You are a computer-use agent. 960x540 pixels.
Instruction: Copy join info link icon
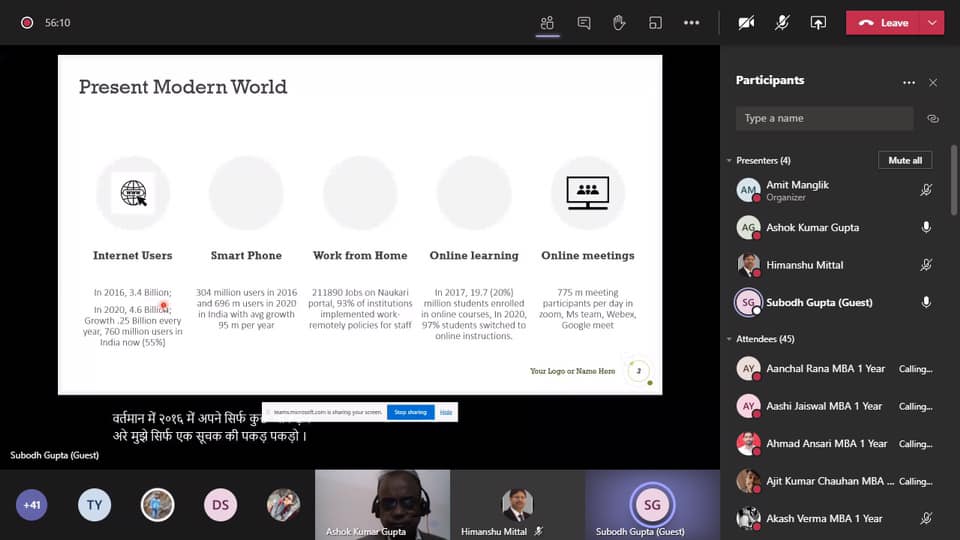click(x=933, y=118)
